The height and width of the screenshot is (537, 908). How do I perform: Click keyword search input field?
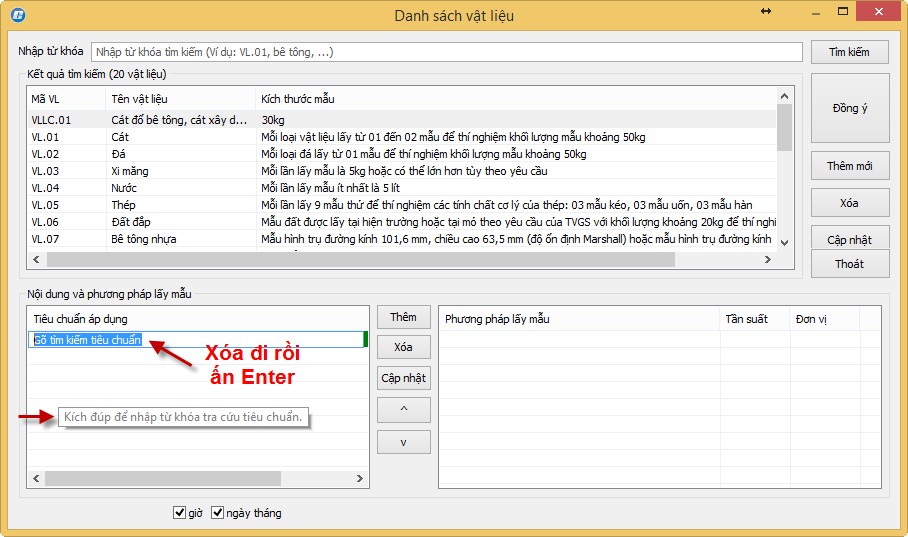(x=446, y=52)
